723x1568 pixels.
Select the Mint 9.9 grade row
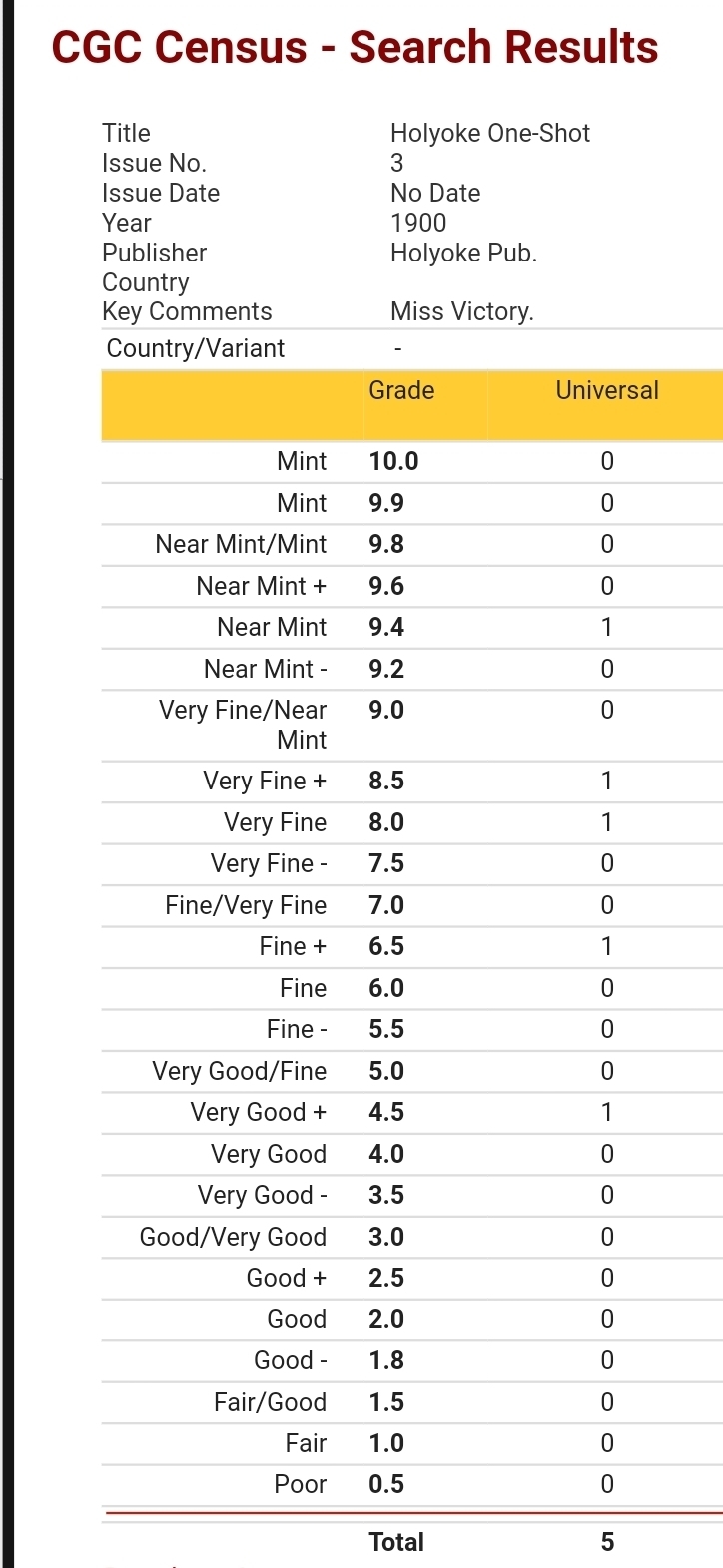pos(411,504)
